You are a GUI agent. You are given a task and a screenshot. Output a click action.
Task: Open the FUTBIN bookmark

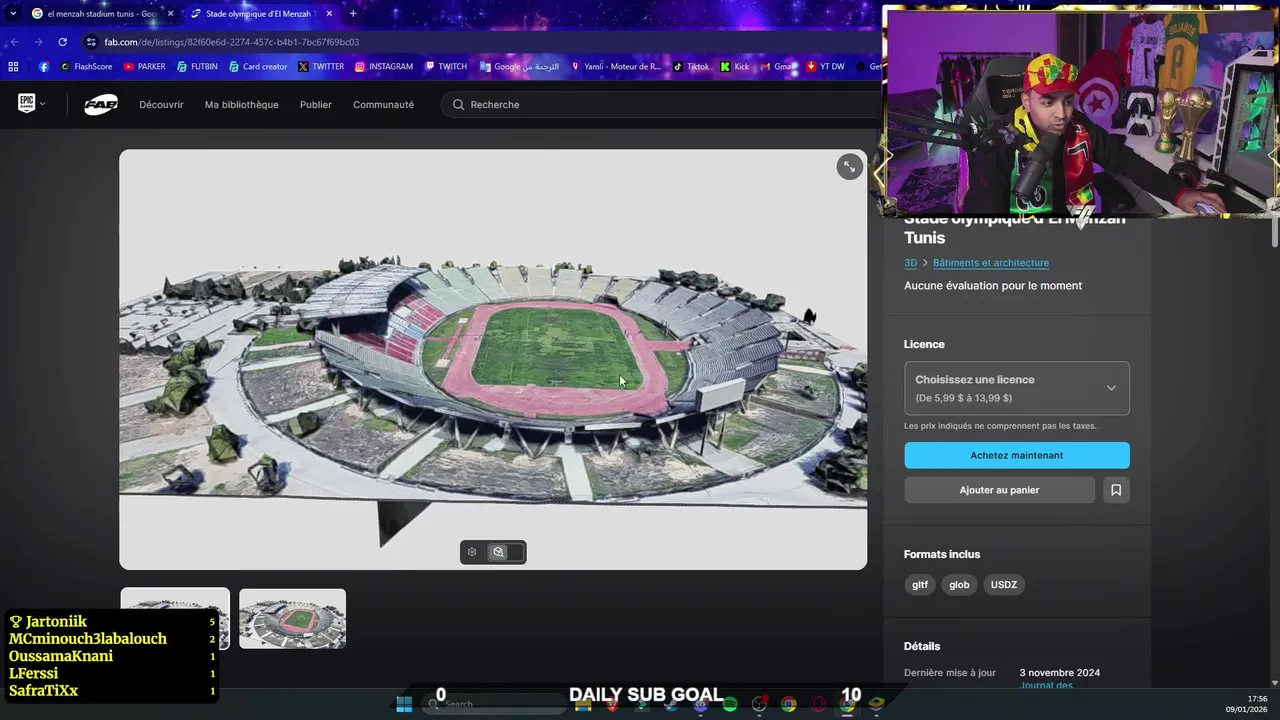197,67
